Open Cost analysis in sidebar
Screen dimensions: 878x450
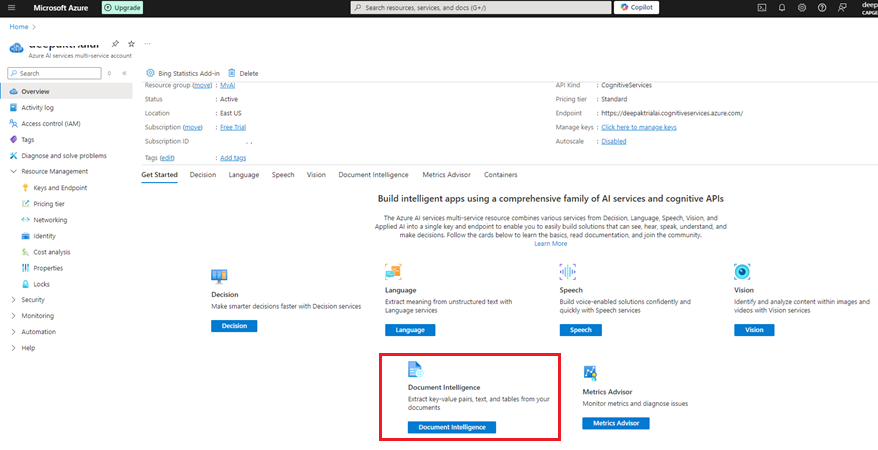coord(52,252)
